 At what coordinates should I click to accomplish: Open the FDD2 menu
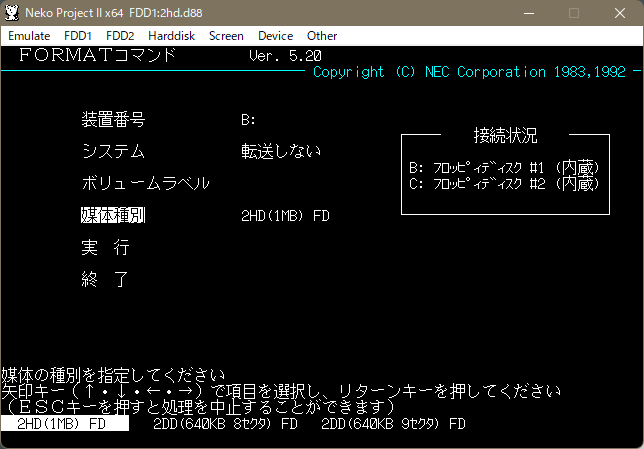[x=120, y=36]
